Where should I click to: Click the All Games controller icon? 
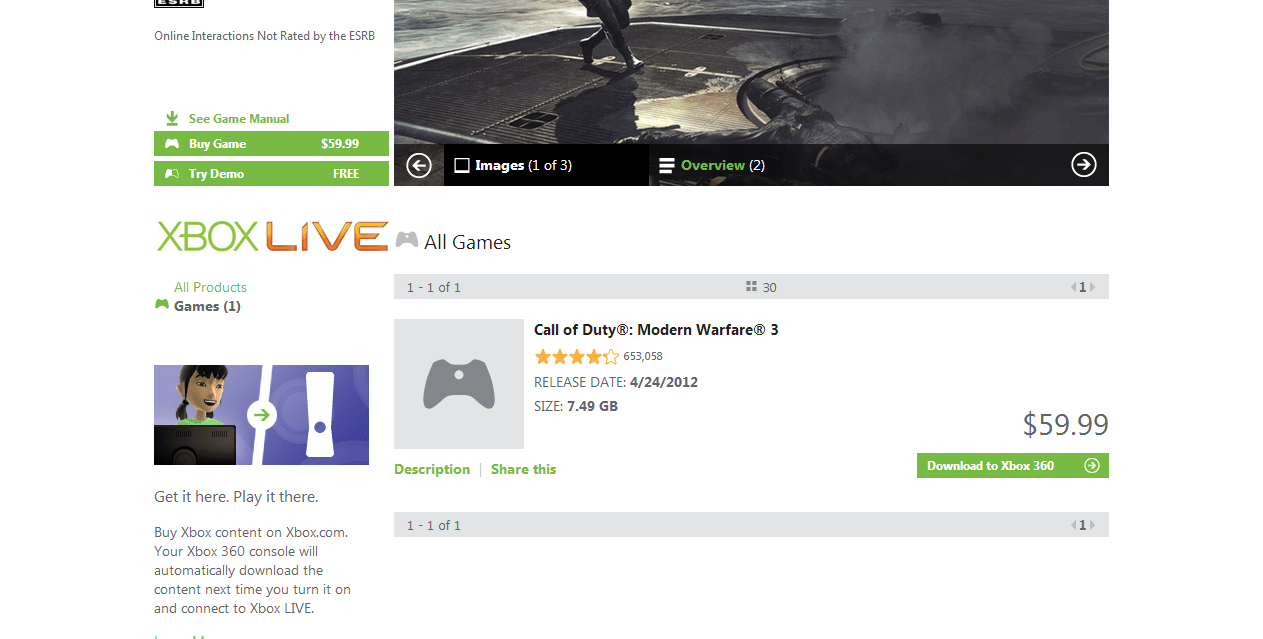click(406, 239)
